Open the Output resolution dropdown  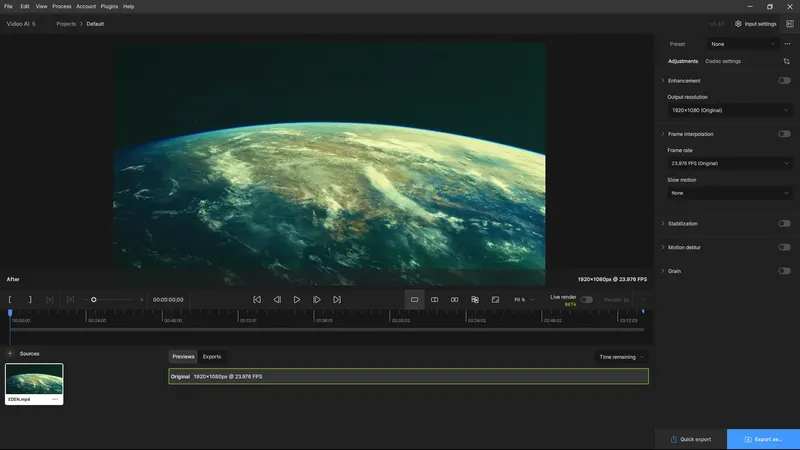[730, 110]
